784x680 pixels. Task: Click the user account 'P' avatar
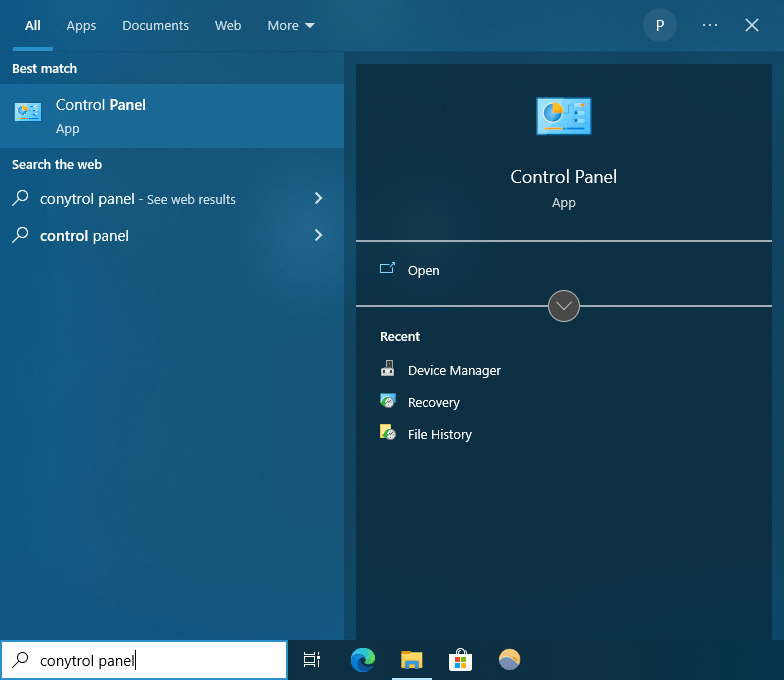point(659,26)
